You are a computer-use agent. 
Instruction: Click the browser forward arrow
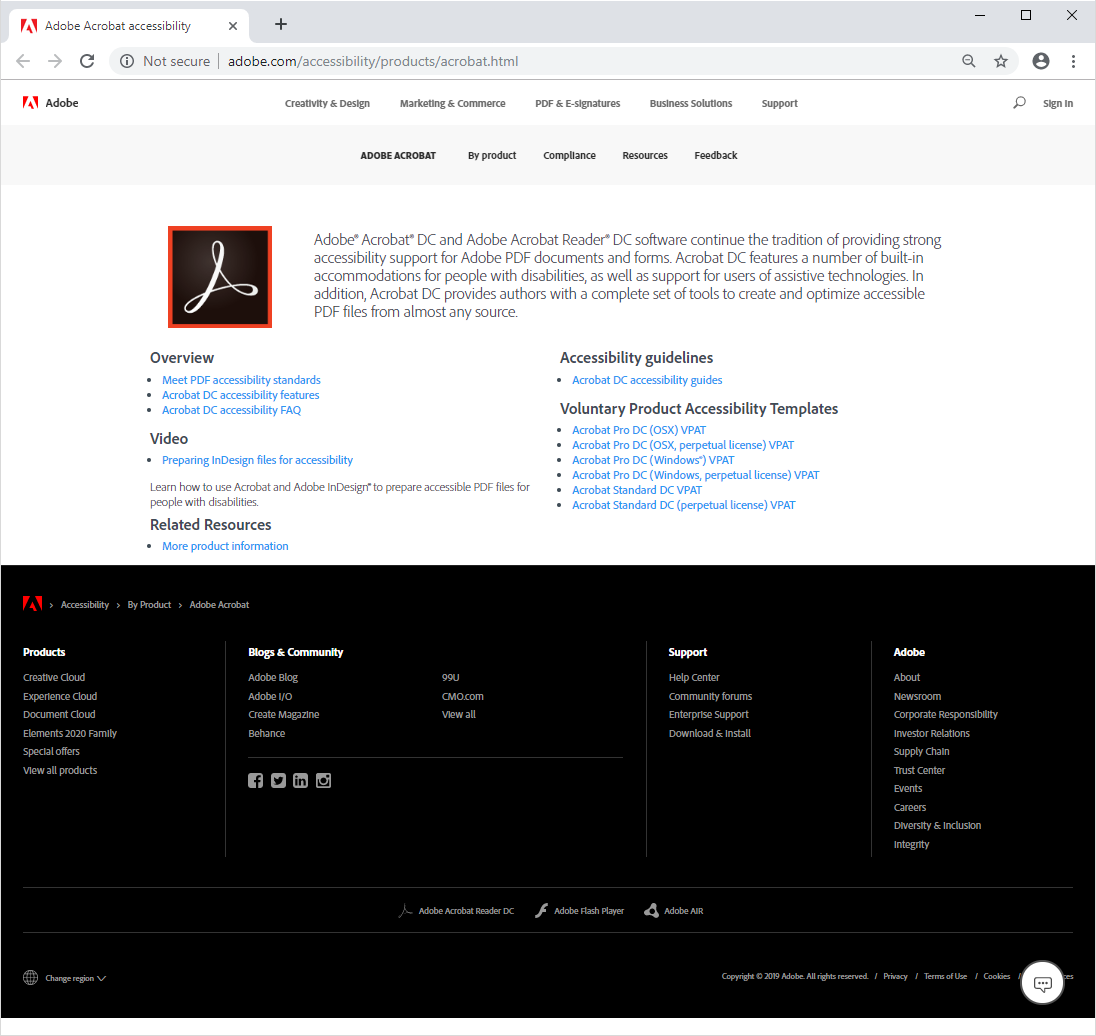tap(55, 61)
